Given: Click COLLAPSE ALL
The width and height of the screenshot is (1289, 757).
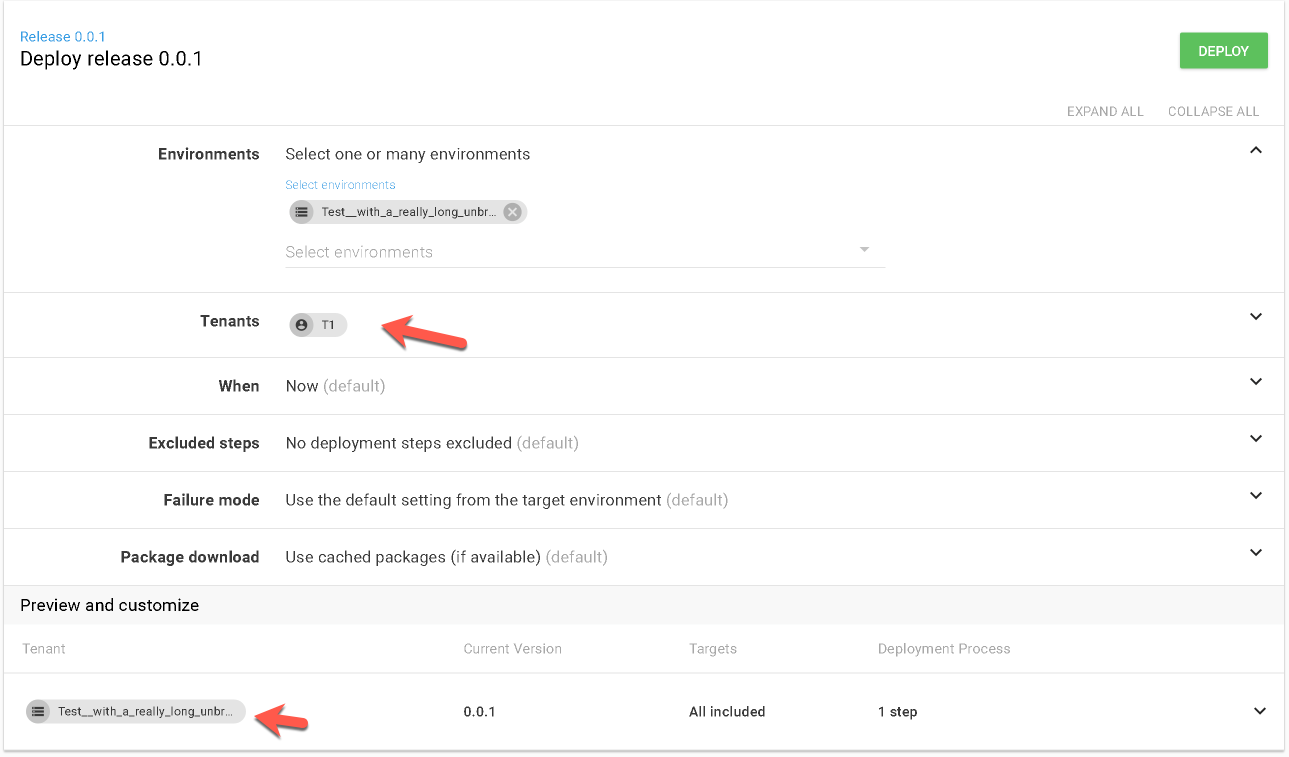Looking at the screenshot, I should coord(1213,111).
